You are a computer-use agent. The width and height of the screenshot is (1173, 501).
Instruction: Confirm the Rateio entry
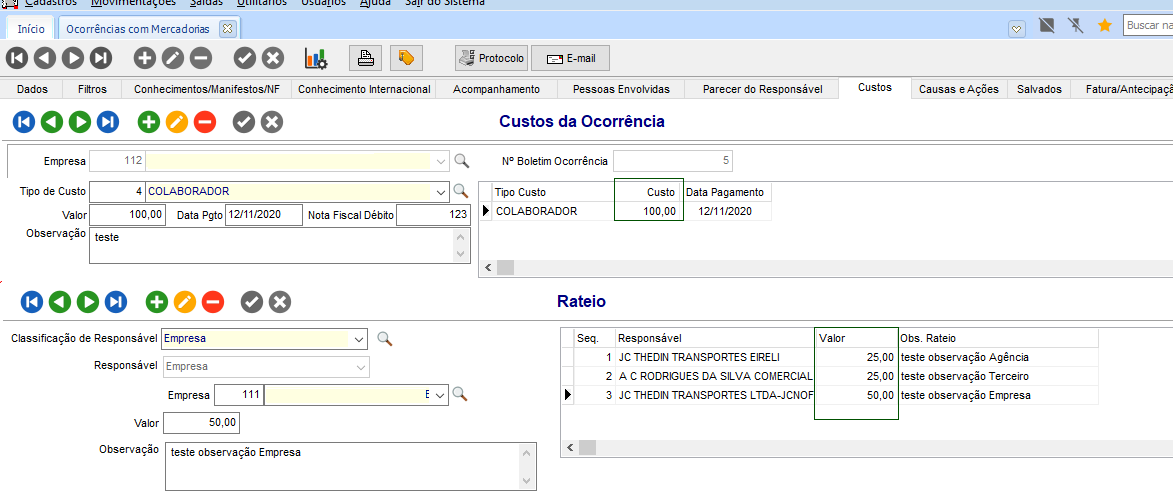click(x=252, y=302)
